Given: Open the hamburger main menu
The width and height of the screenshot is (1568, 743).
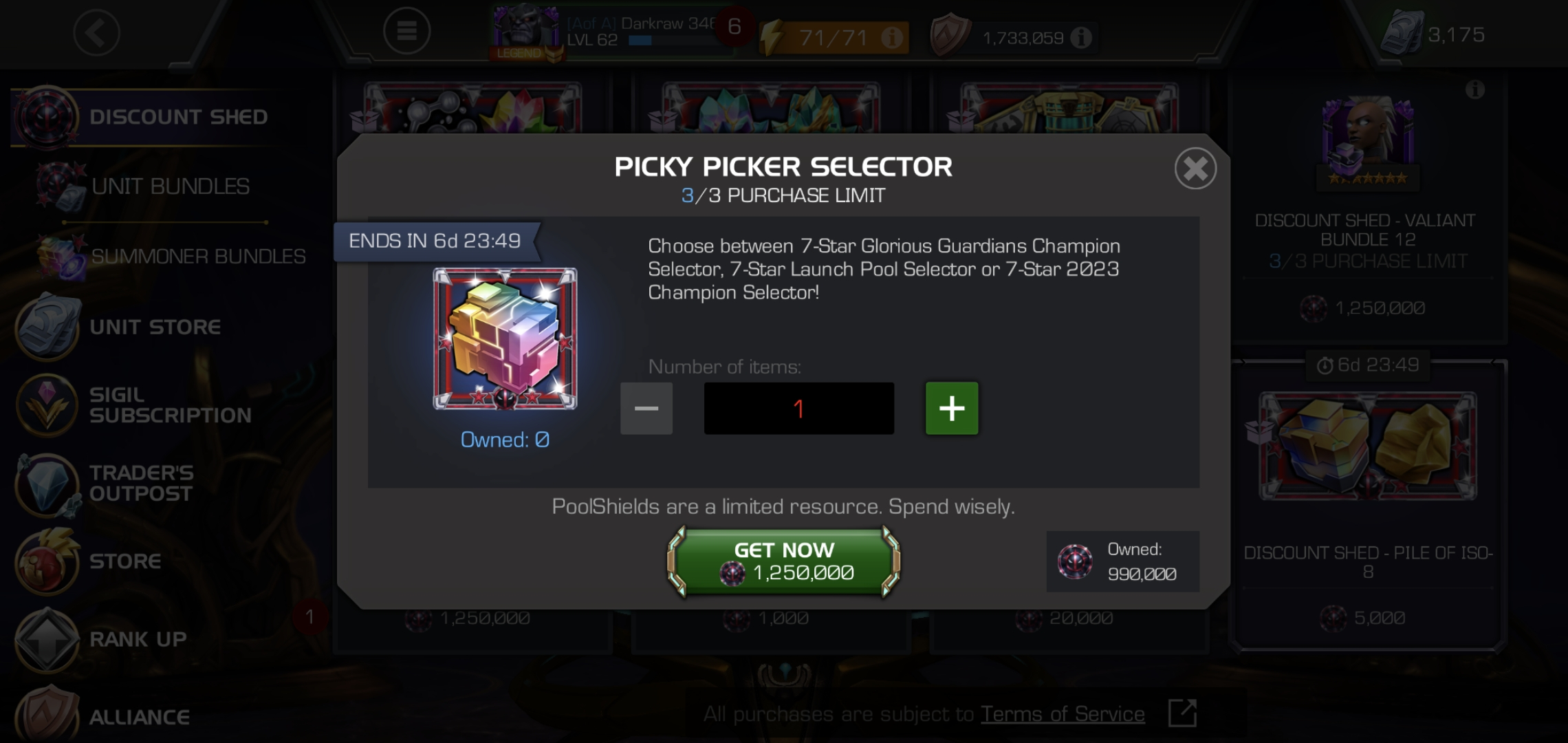Looking at the screenshot, I should pos(406,31).
